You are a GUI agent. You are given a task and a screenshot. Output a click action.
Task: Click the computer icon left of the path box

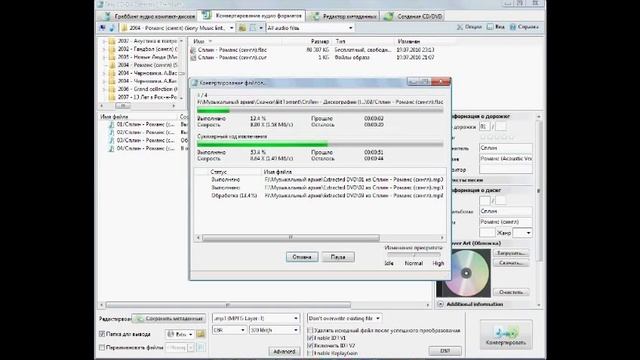click(x=102, y=28)
